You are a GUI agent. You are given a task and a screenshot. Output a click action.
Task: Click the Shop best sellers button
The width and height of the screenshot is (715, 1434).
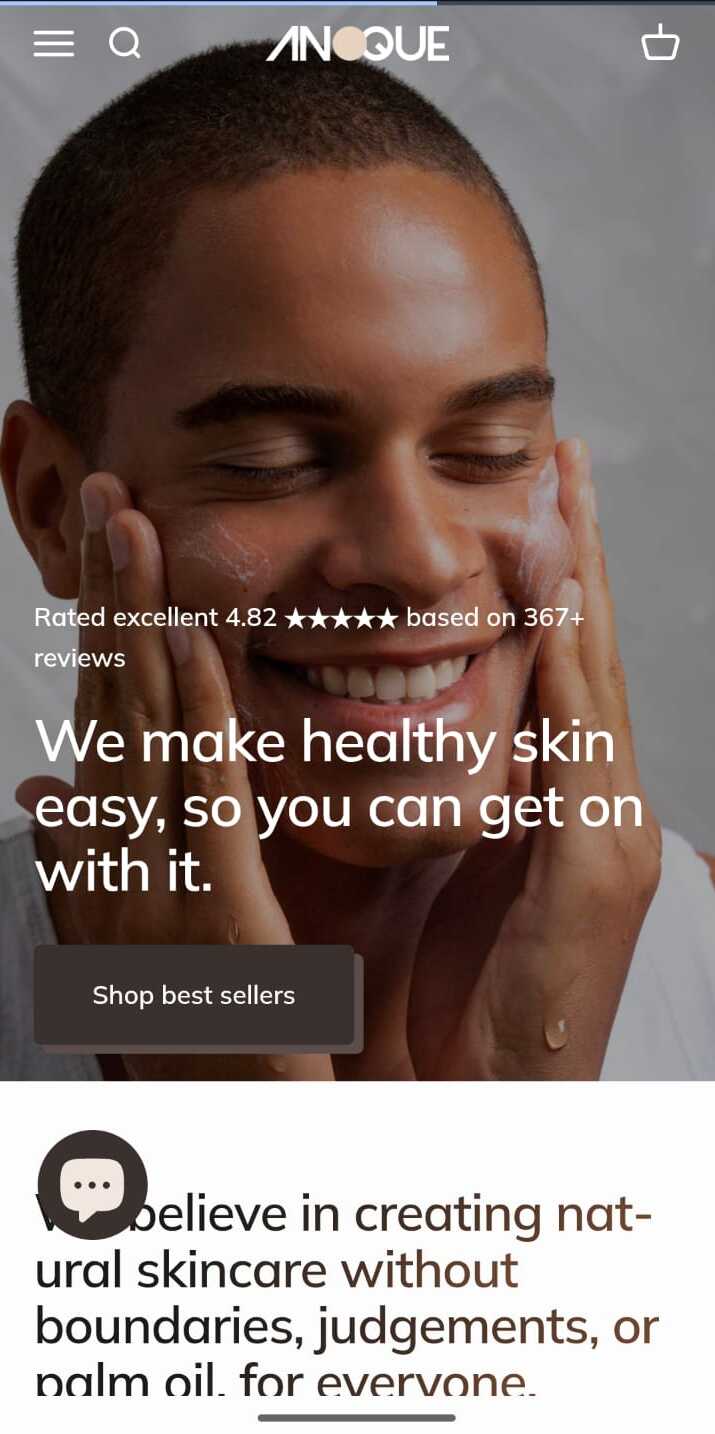tap(194, 995)
